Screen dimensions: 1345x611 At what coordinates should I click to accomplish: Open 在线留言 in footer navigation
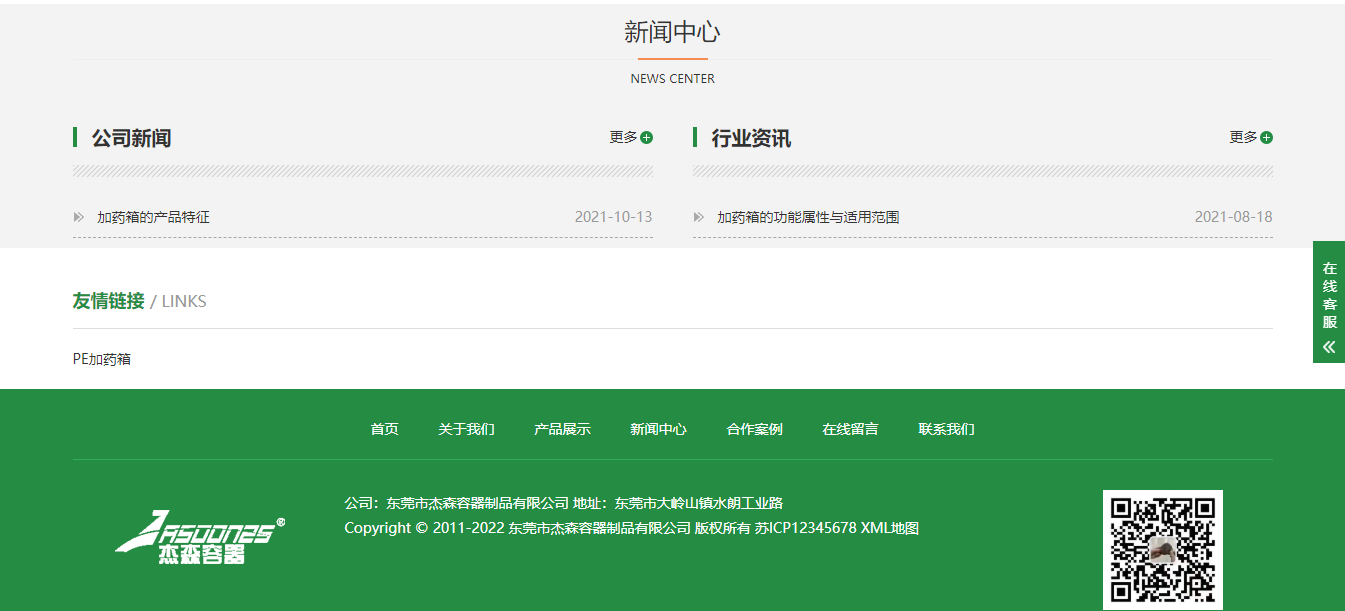tap(850, 429)
